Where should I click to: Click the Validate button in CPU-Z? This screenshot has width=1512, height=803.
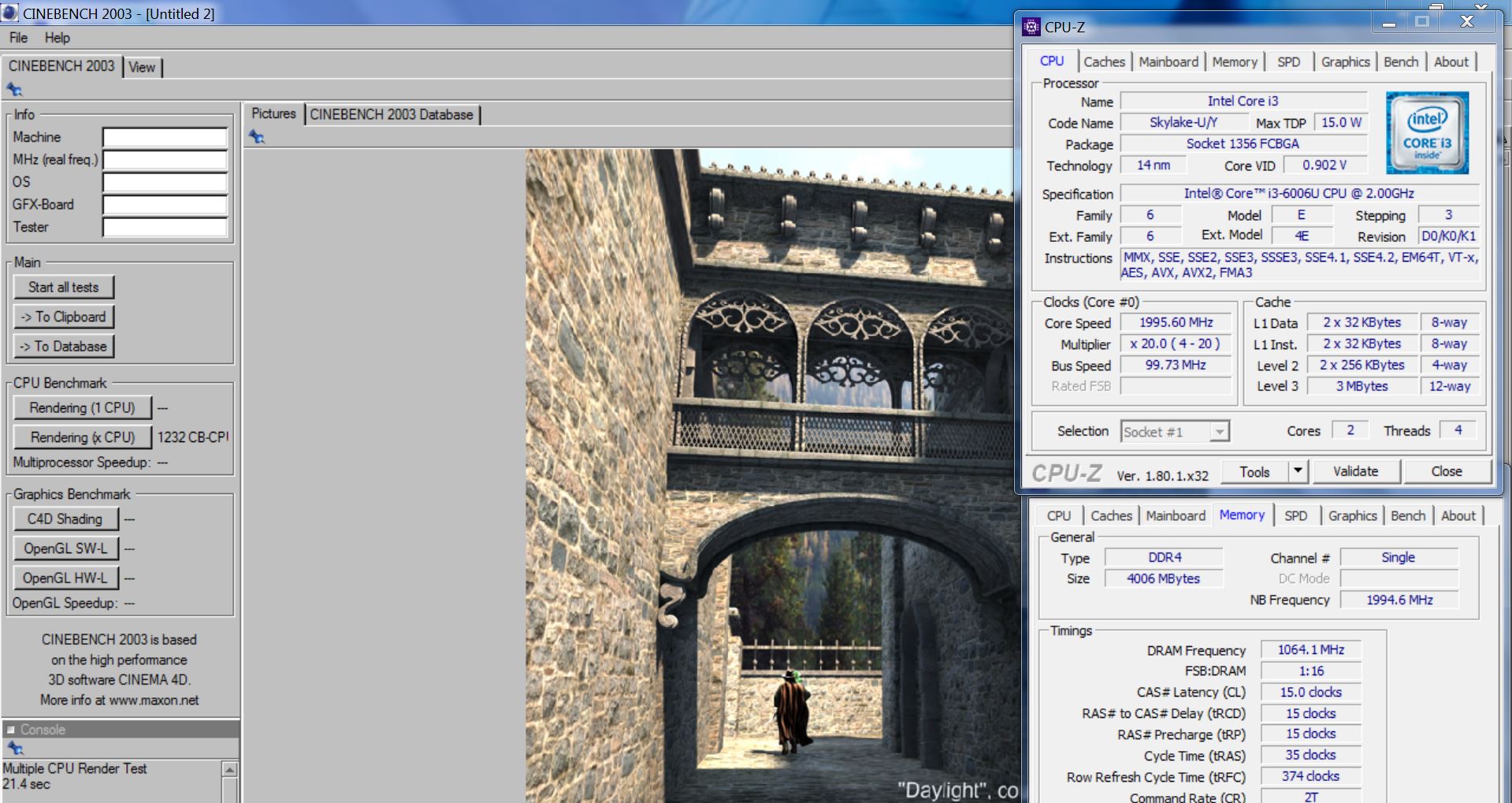click(1355, 471)
